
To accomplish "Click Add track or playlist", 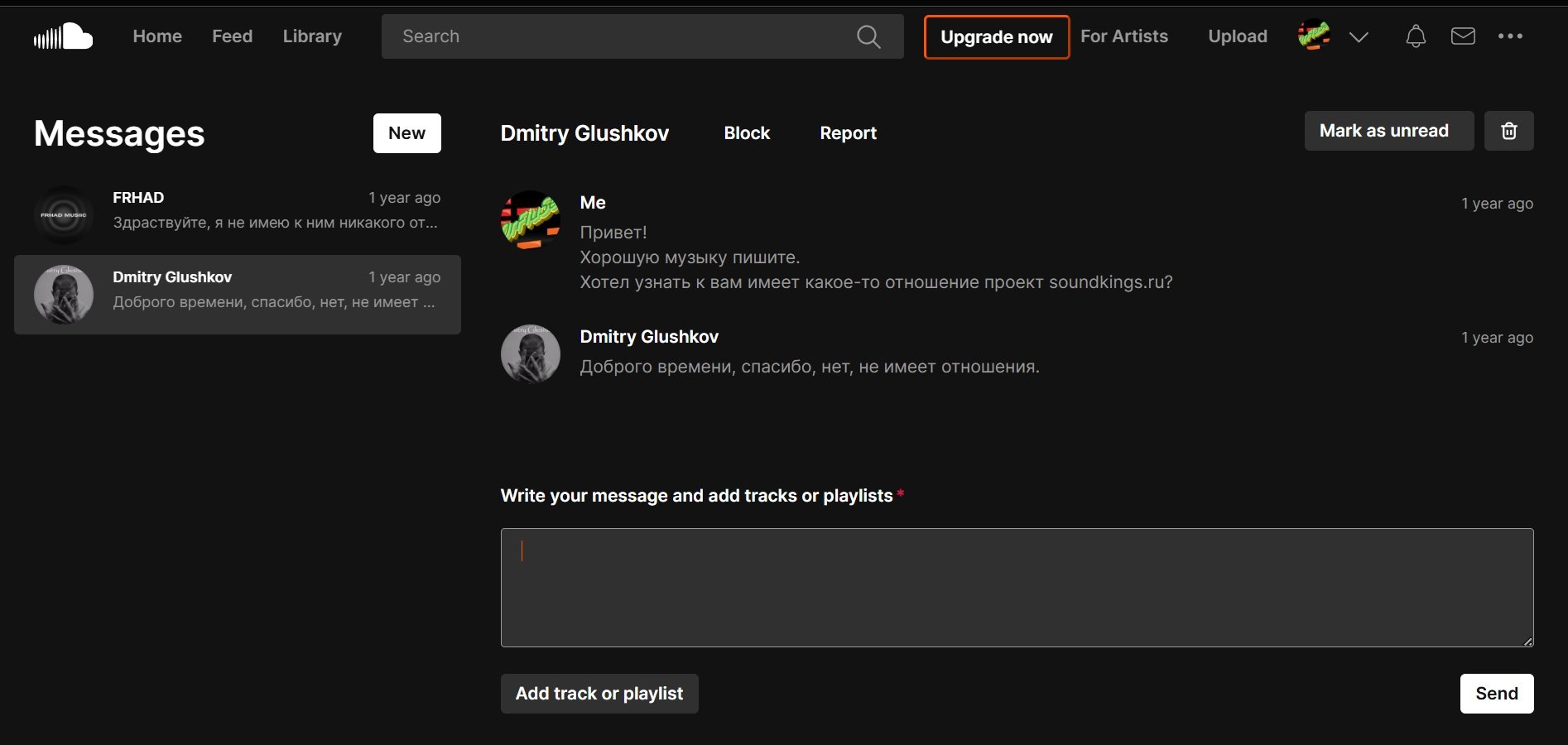I will [599, 694].
